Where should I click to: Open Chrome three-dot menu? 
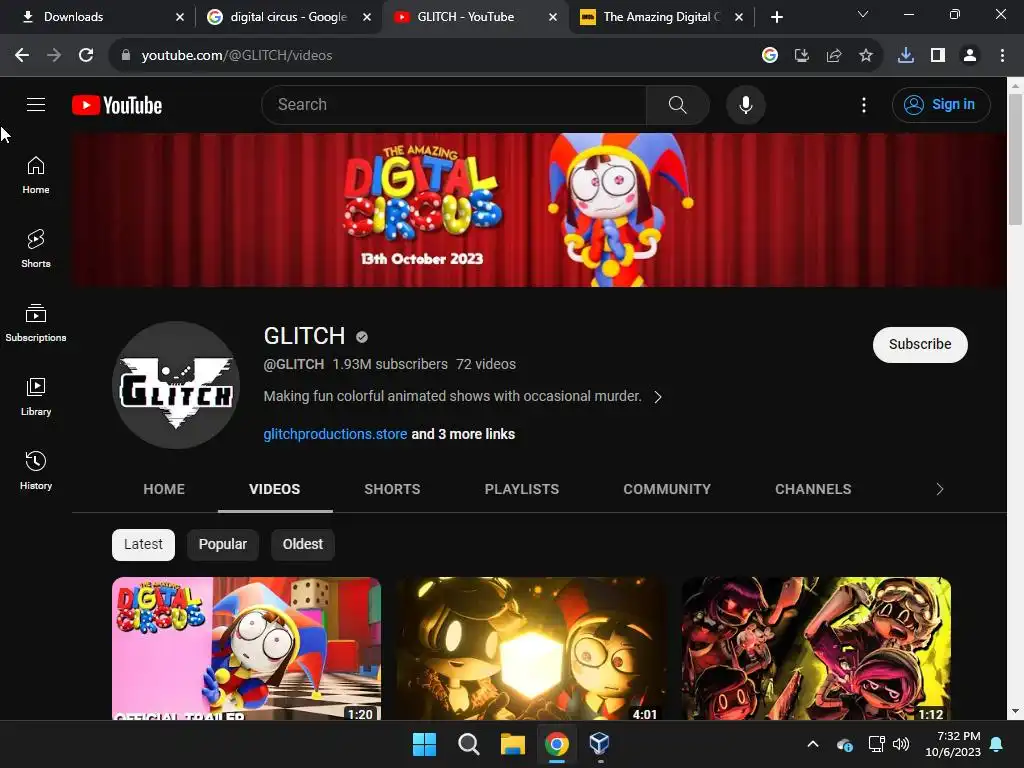(1002, 56)
